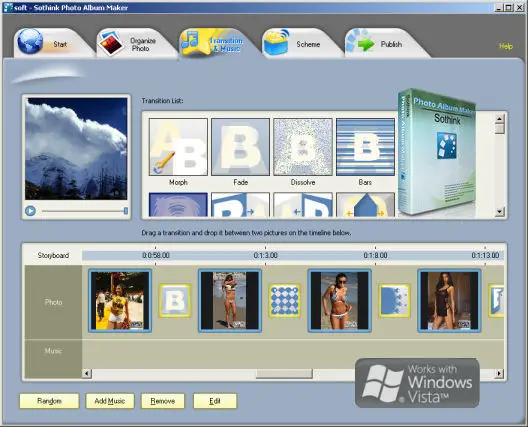This screenshot has height=427, width=528.
Task: Select the splatter-edge transition on the storyboard
Action: (x=395, y=301)
